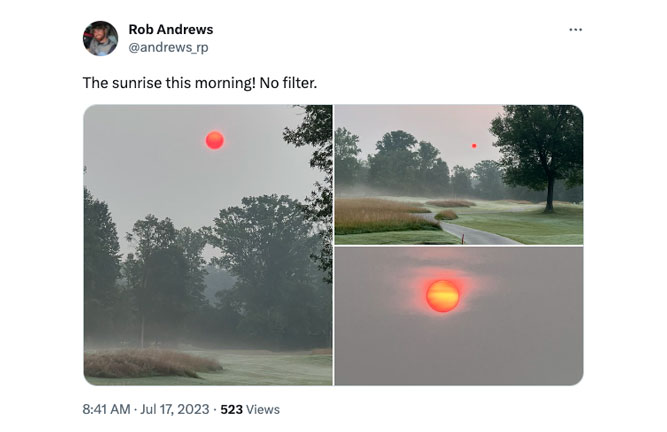Click the large tree in the golf course photo
Image resolution: width=667 pixels, height=432 pixels.
(539, 153)
